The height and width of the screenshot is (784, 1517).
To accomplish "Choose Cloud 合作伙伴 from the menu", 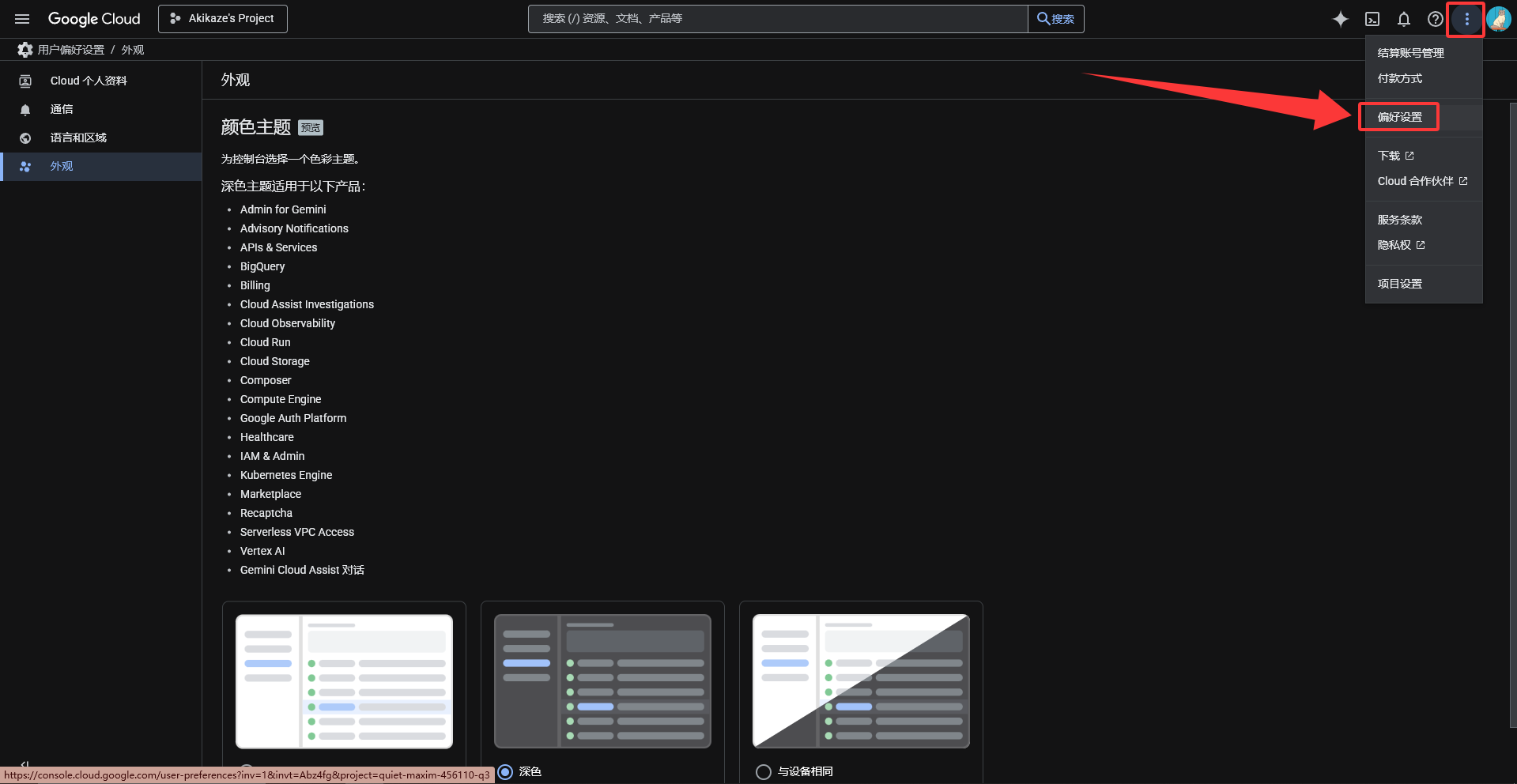I will pyautogui.click(x=1423, y=181).
